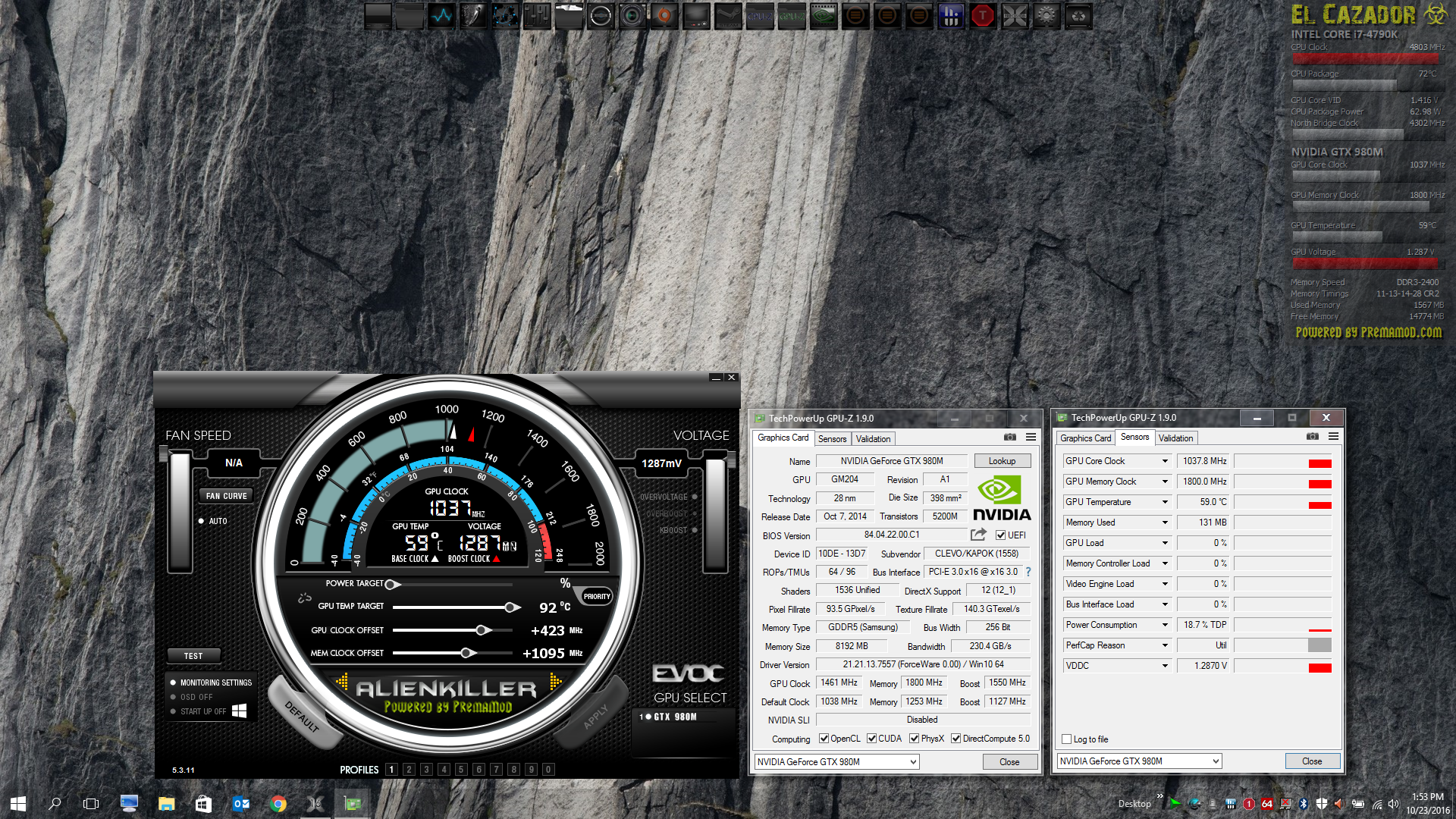This screenshot has width=1456, height=819.
Task: Click the Windows logo beside Start Up Off
Action: (x=239, y=711)
